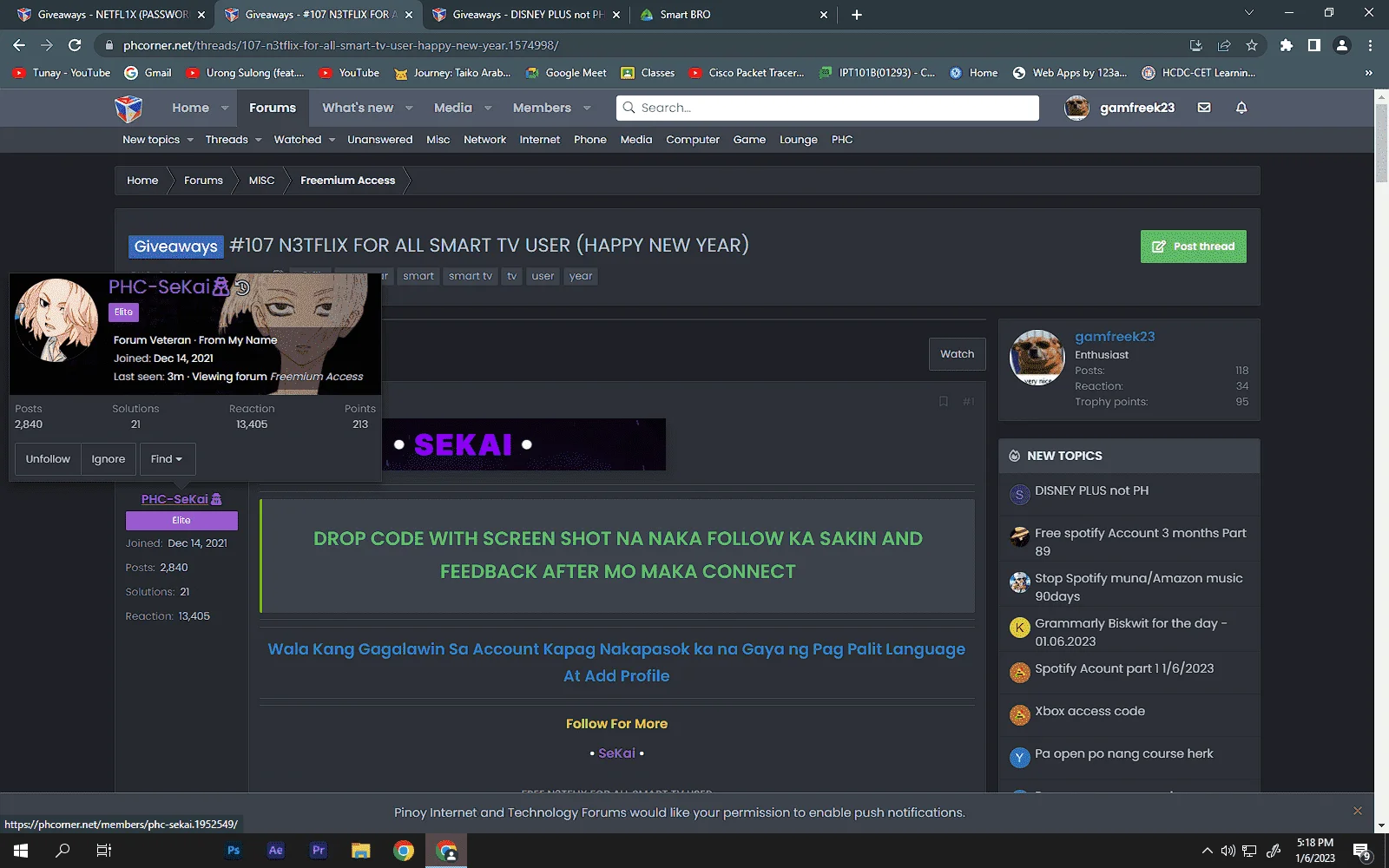The width and height of the screenshot is (1389, 868).
Task: Click the SeKai follow link in the post
Action: (x=616, y=753)
